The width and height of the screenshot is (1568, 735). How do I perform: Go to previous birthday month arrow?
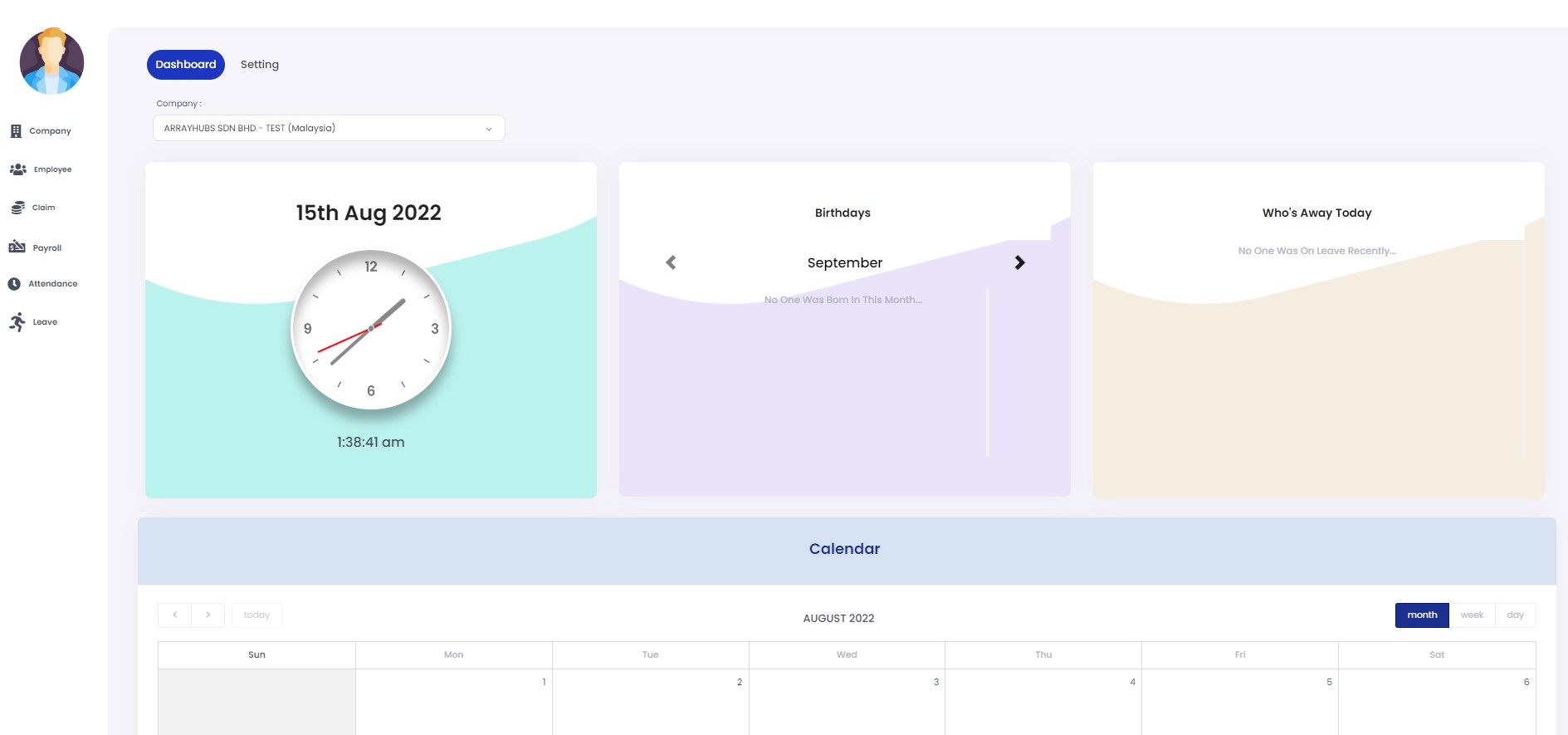point(671,262)
